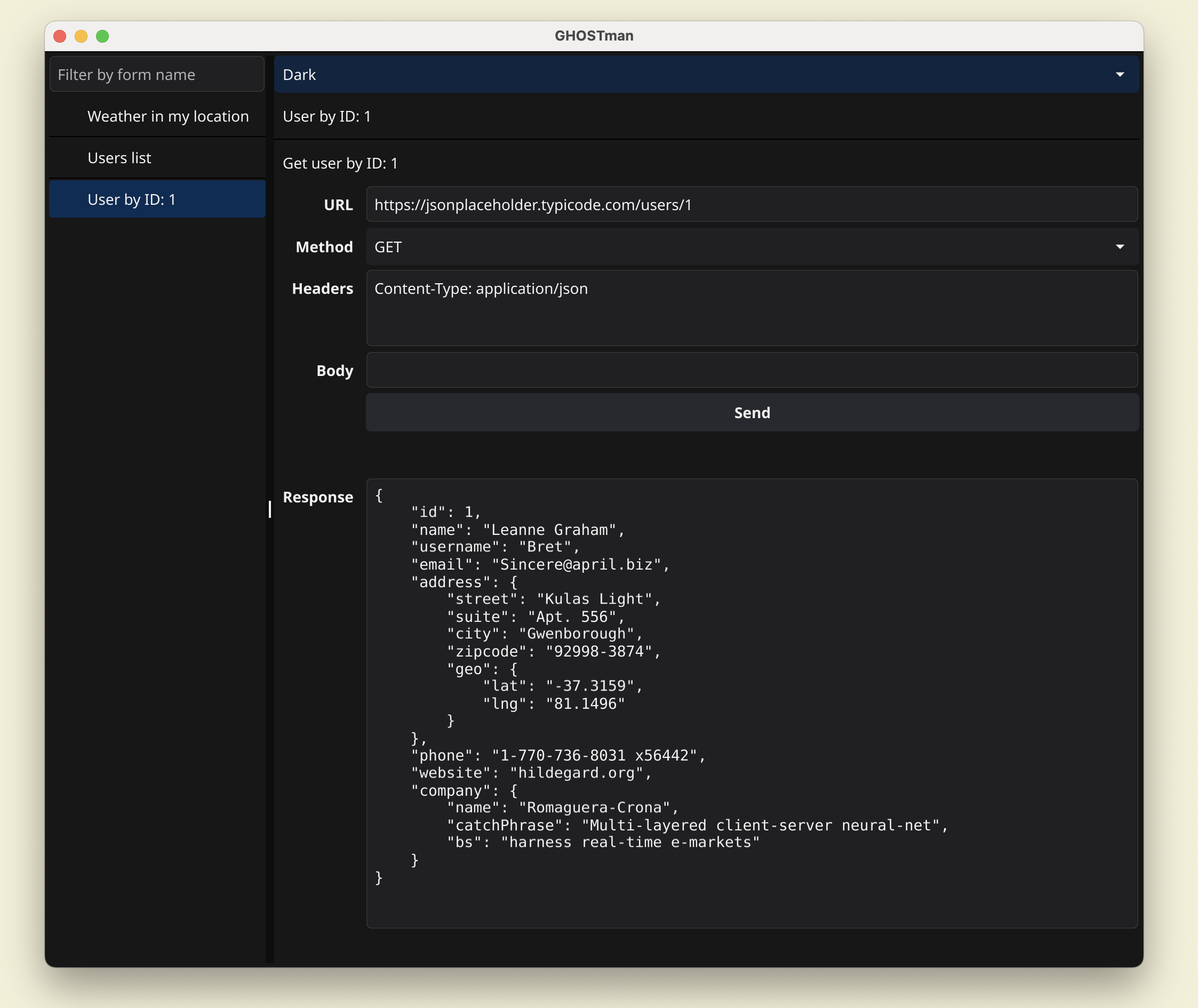Click the empty Body input field
The image size is (1198, 1008).
[x=751, y=370]
